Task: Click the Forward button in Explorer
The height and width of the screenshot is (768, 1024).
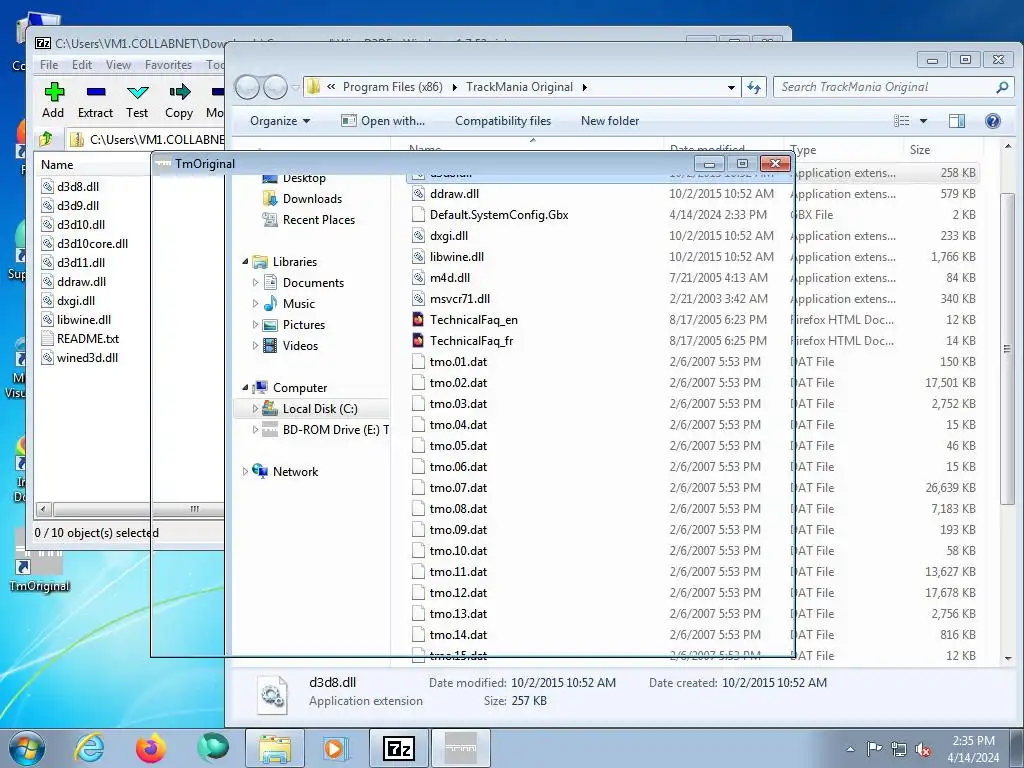Action: pyautogui.click(x=275, y=88)
